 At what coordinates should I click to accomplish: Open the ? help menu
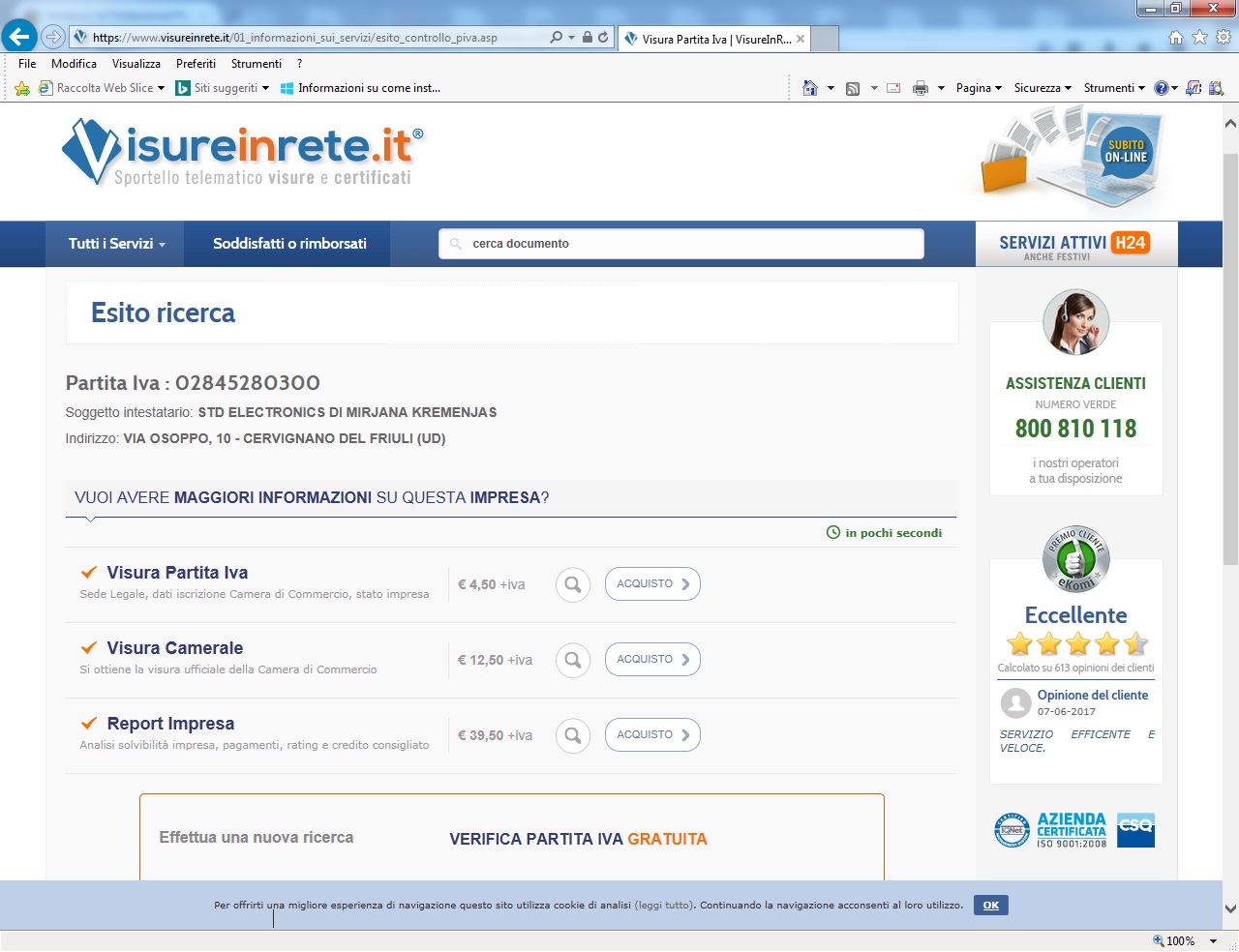click(x=300, y=64)
